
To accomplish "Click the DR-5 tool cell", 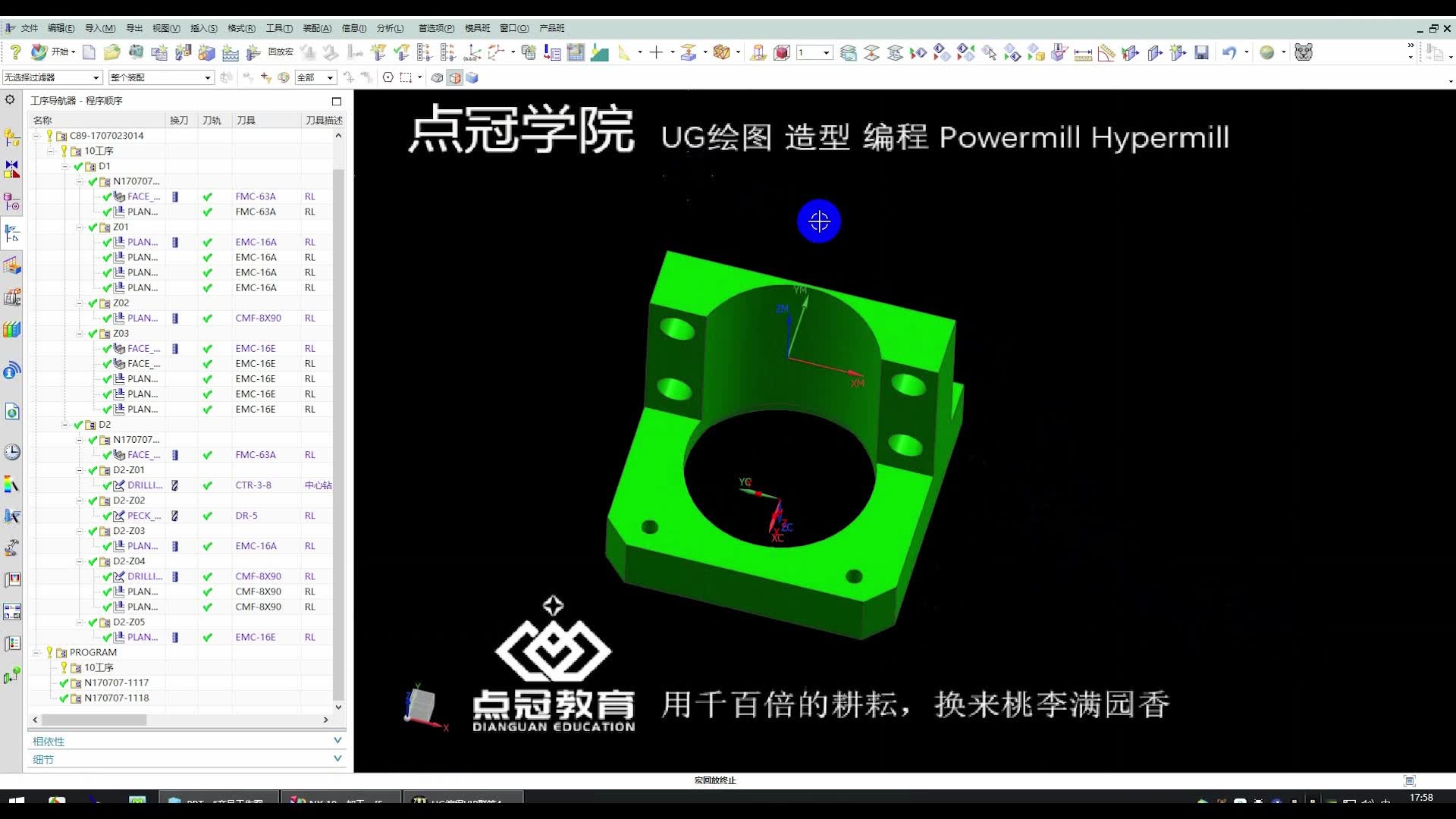I will pos(246,516).
